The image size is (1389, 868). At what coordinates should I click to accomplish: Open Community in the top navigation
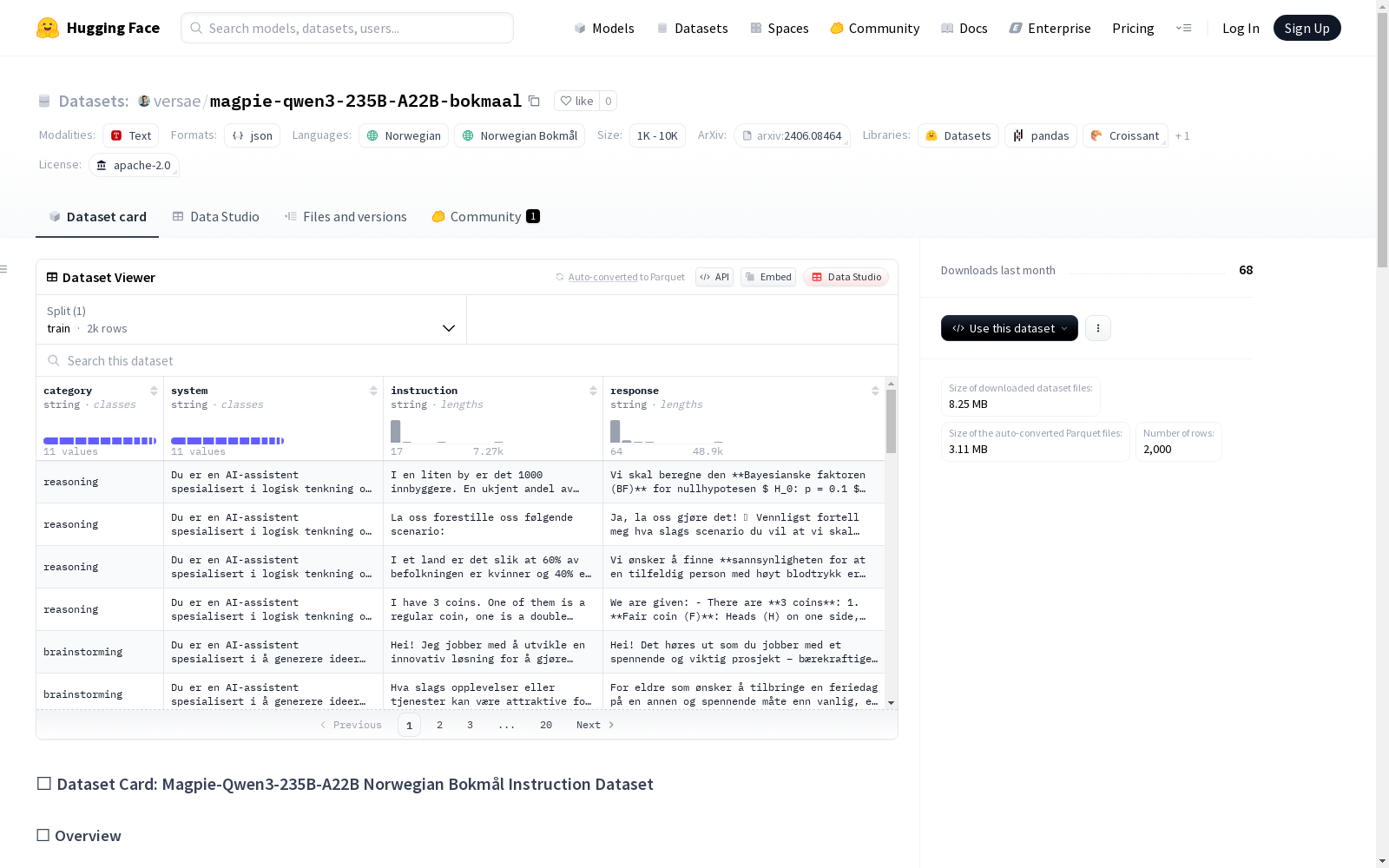(x=875, y=28)
